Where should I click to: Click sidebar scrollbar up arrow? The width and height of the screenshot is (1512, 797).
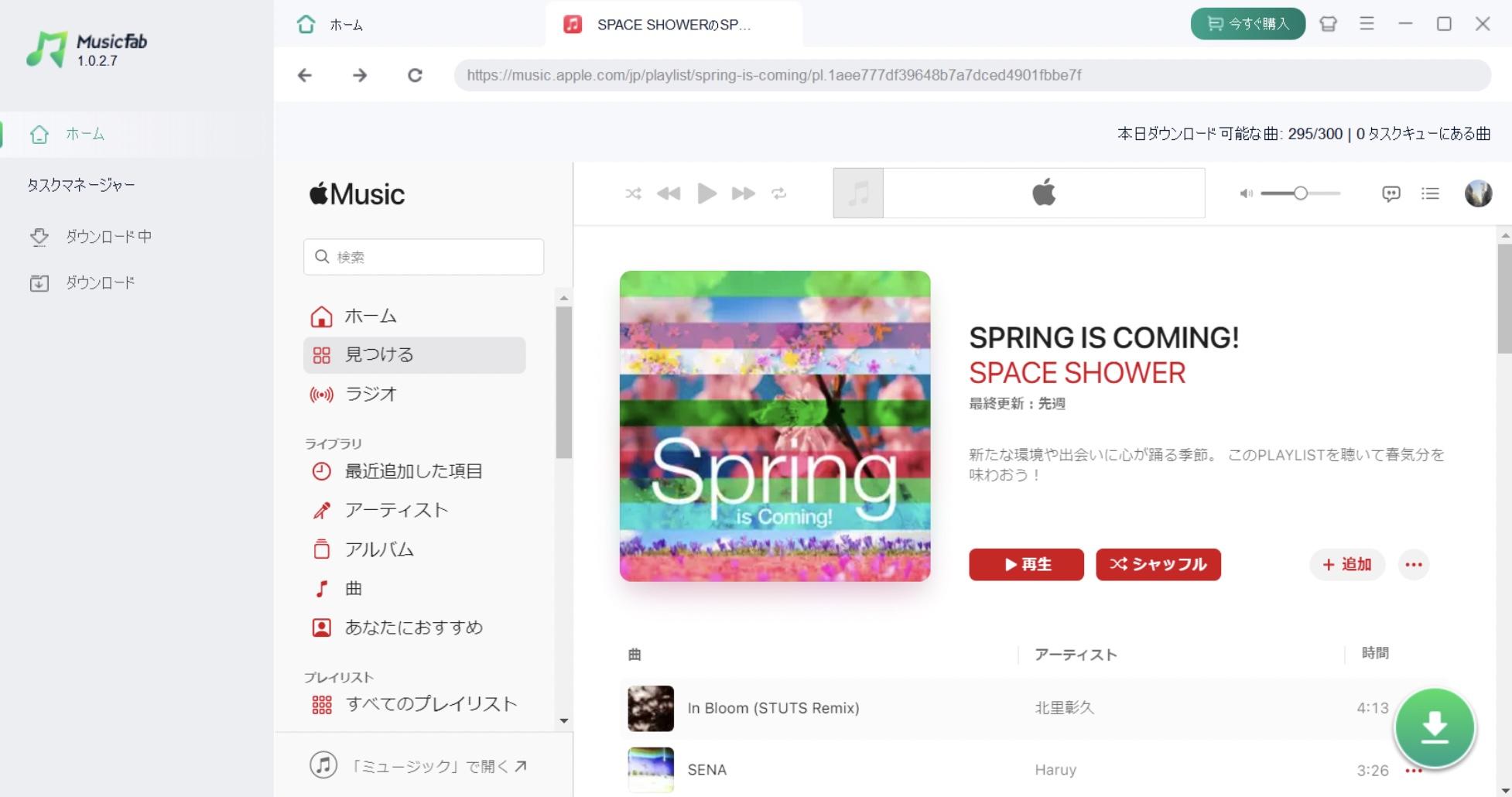point(564,298)
